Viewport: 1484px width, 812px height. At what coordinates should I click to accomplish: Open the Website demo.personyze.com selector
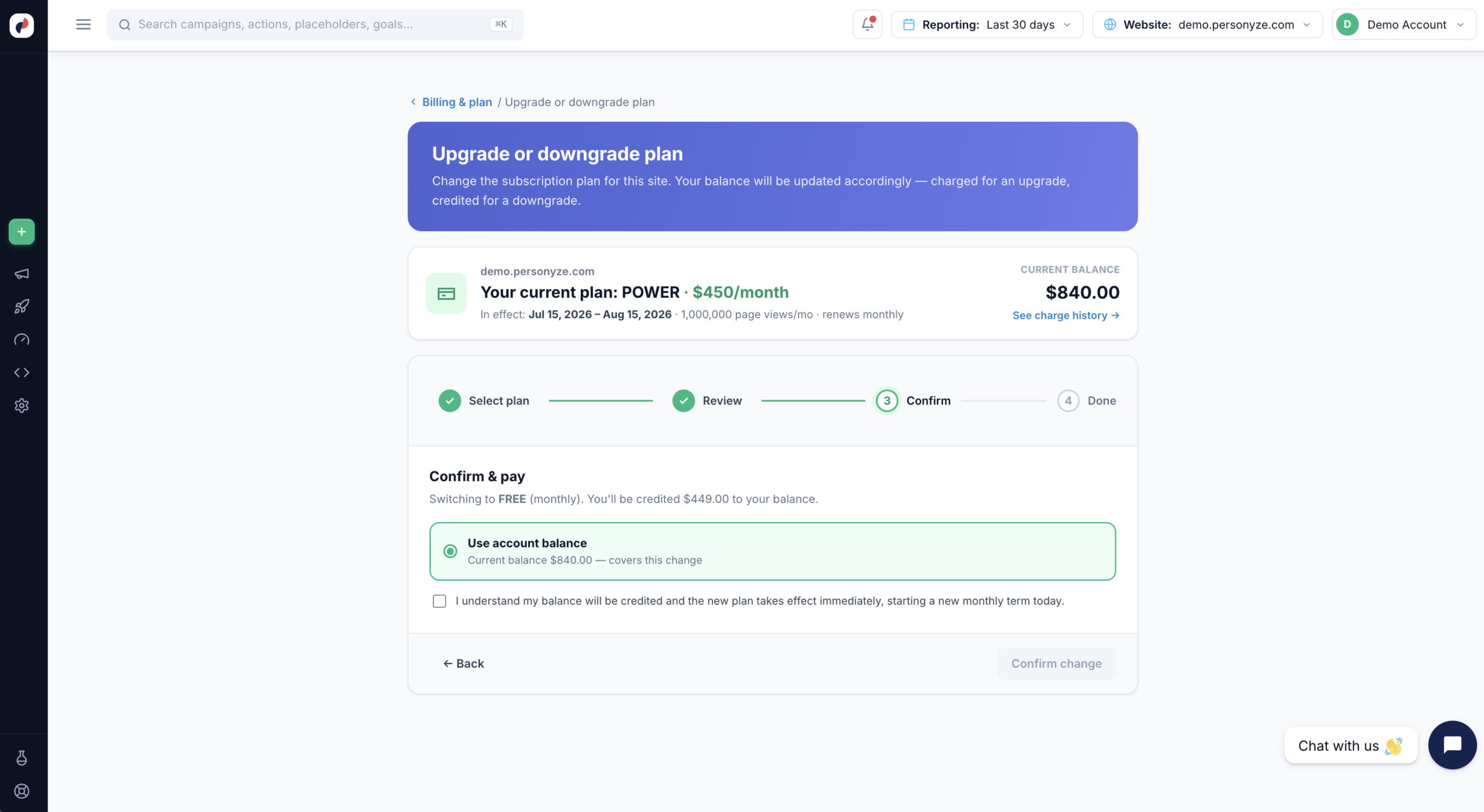pyautogui.click(x=1207, y=24)
